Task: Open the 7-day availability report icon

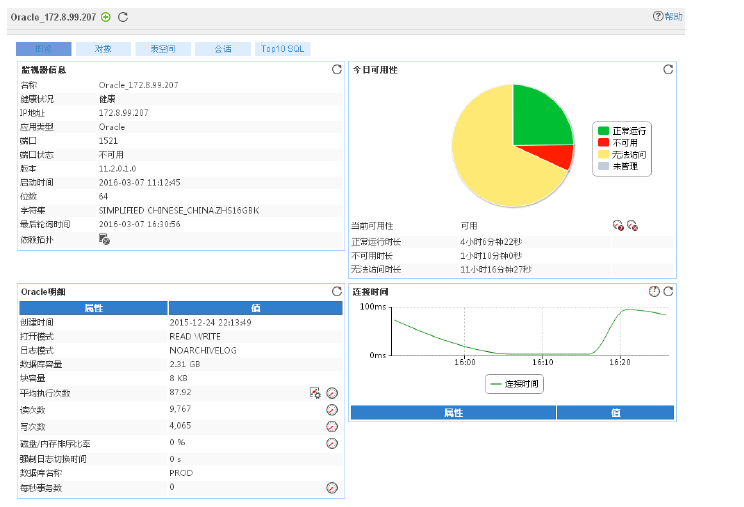Action: click(x=618, y=226)
